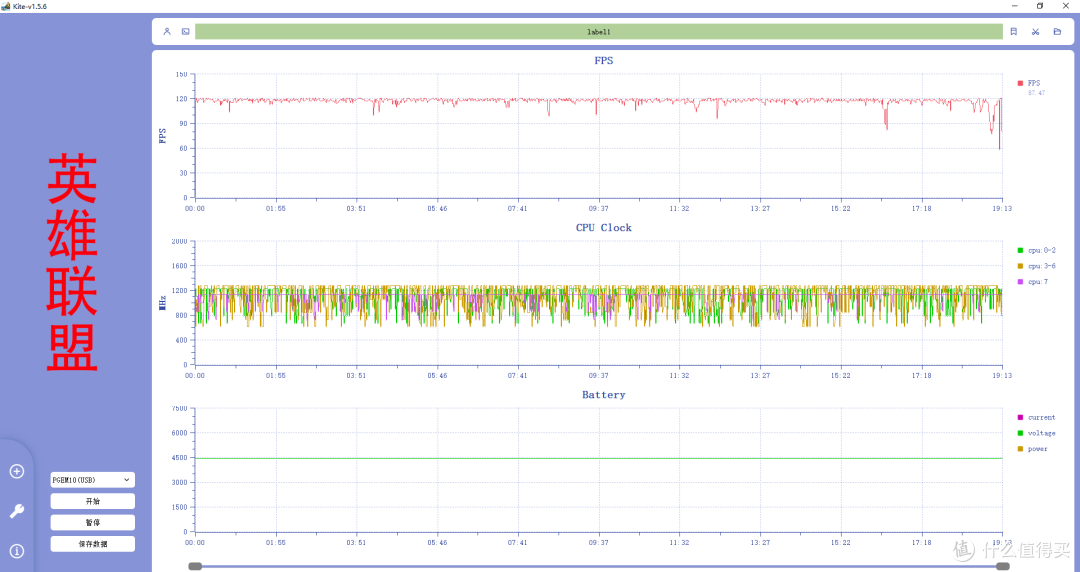
Task: Click the 开始 start button
Action: click(x=92, y=501)
